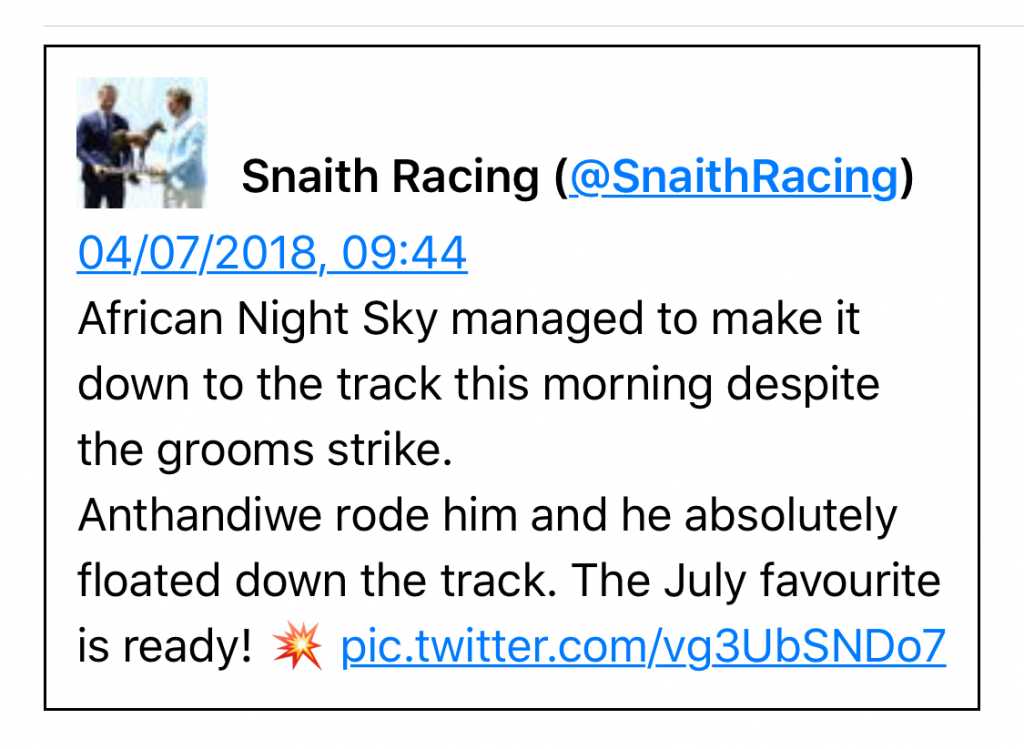This screenshot has height=749, width=1024.
Task: Click the man in blue suit in avatar
Action: [104, 143]
